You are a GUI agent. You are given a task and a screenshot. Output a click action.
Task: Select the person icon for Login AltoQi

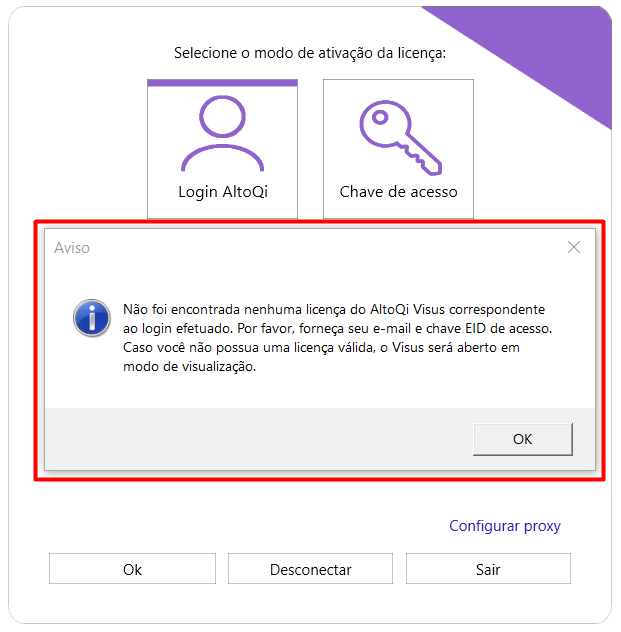tap(222, 133)
